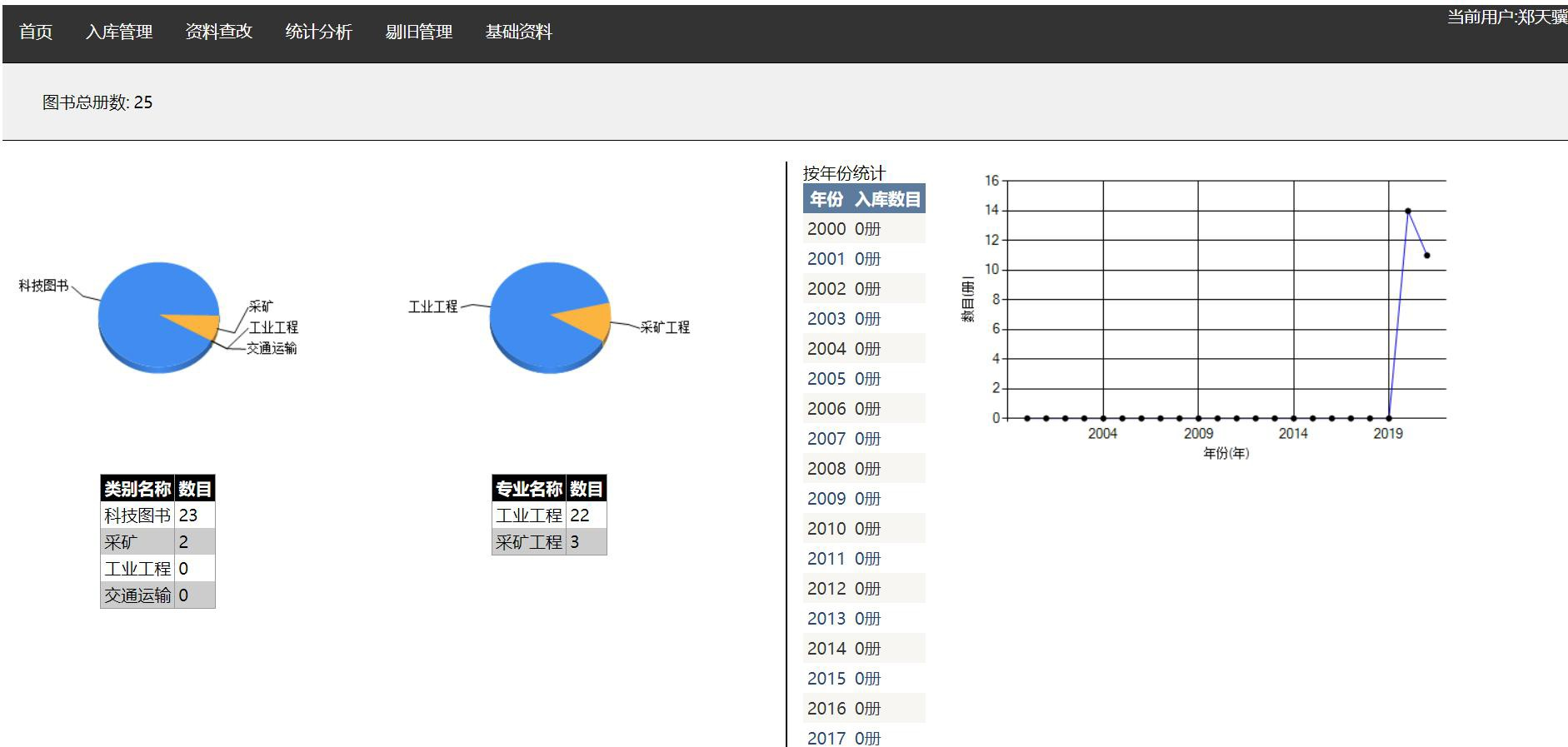The height and width of the screenshot is (747, 1568).
Task: Click the 2019 x-axis label
Action: coord(1388,433)
